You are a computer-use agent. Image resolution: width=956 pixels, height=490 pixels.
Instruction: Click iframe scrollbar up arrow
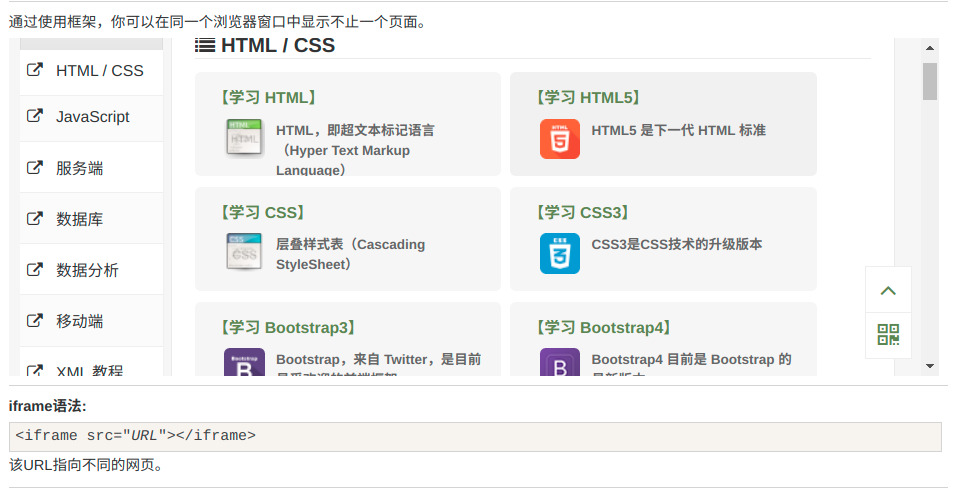point(930,48)
